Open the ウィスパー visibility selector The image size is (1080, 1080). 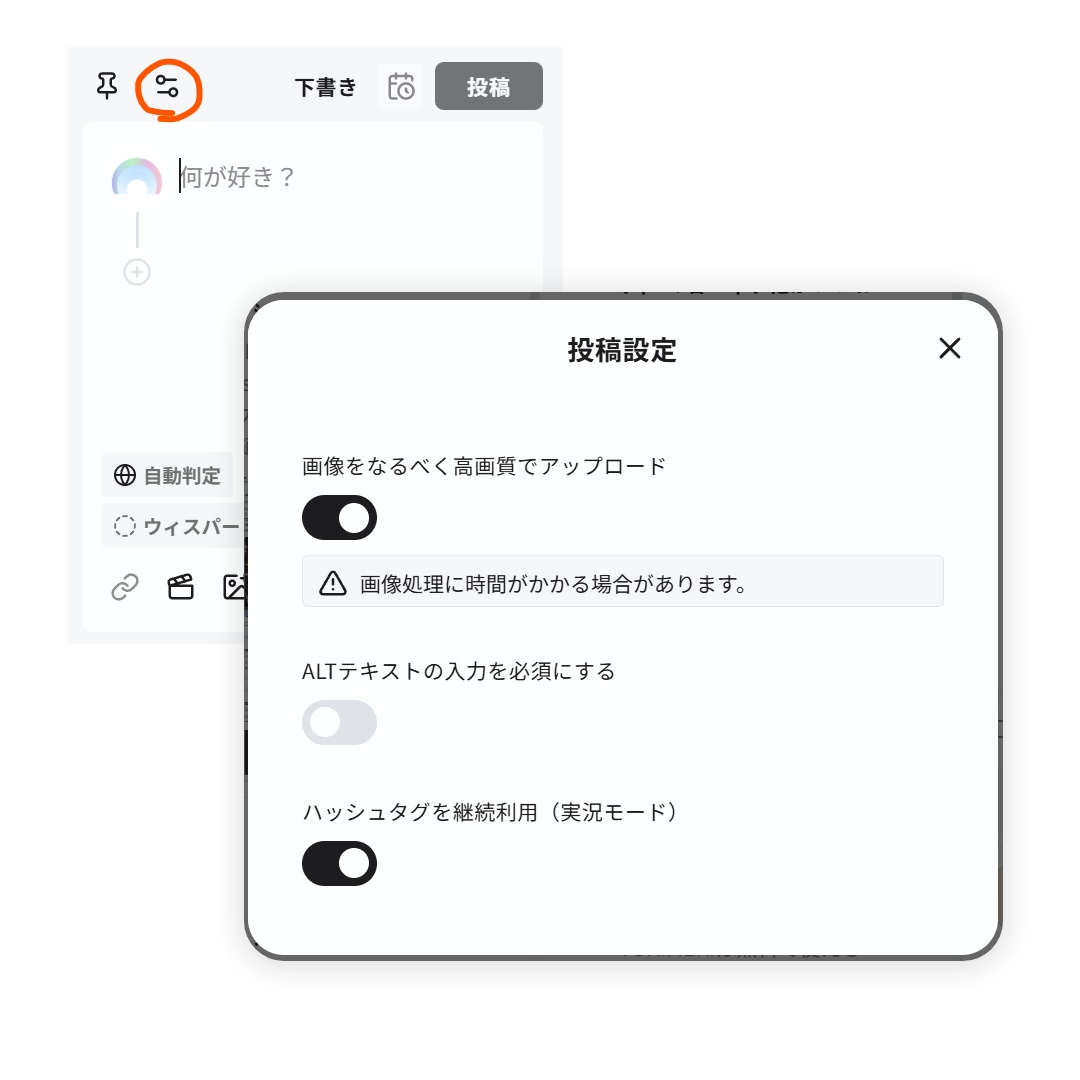175,526
